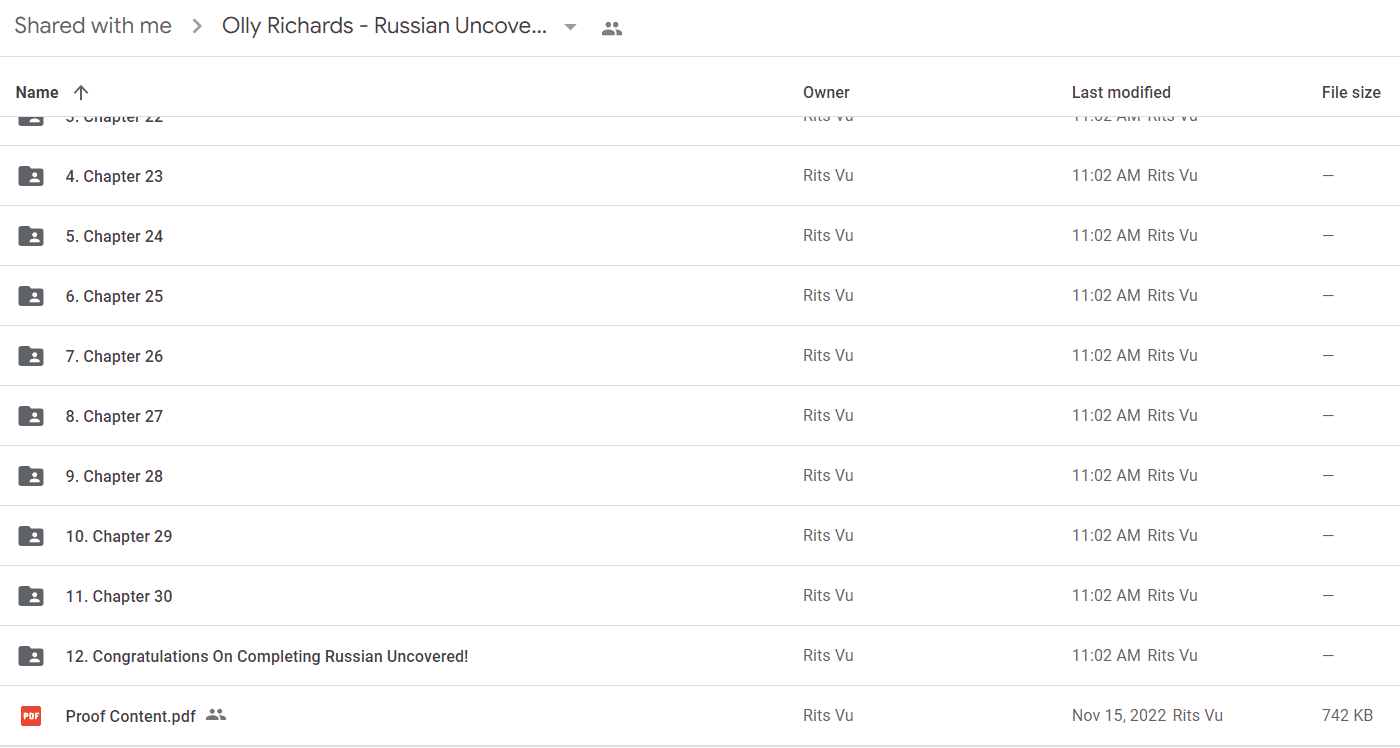
Task: Select the 7. Chapter 26 folder name
Action: [x=114, y=356]
